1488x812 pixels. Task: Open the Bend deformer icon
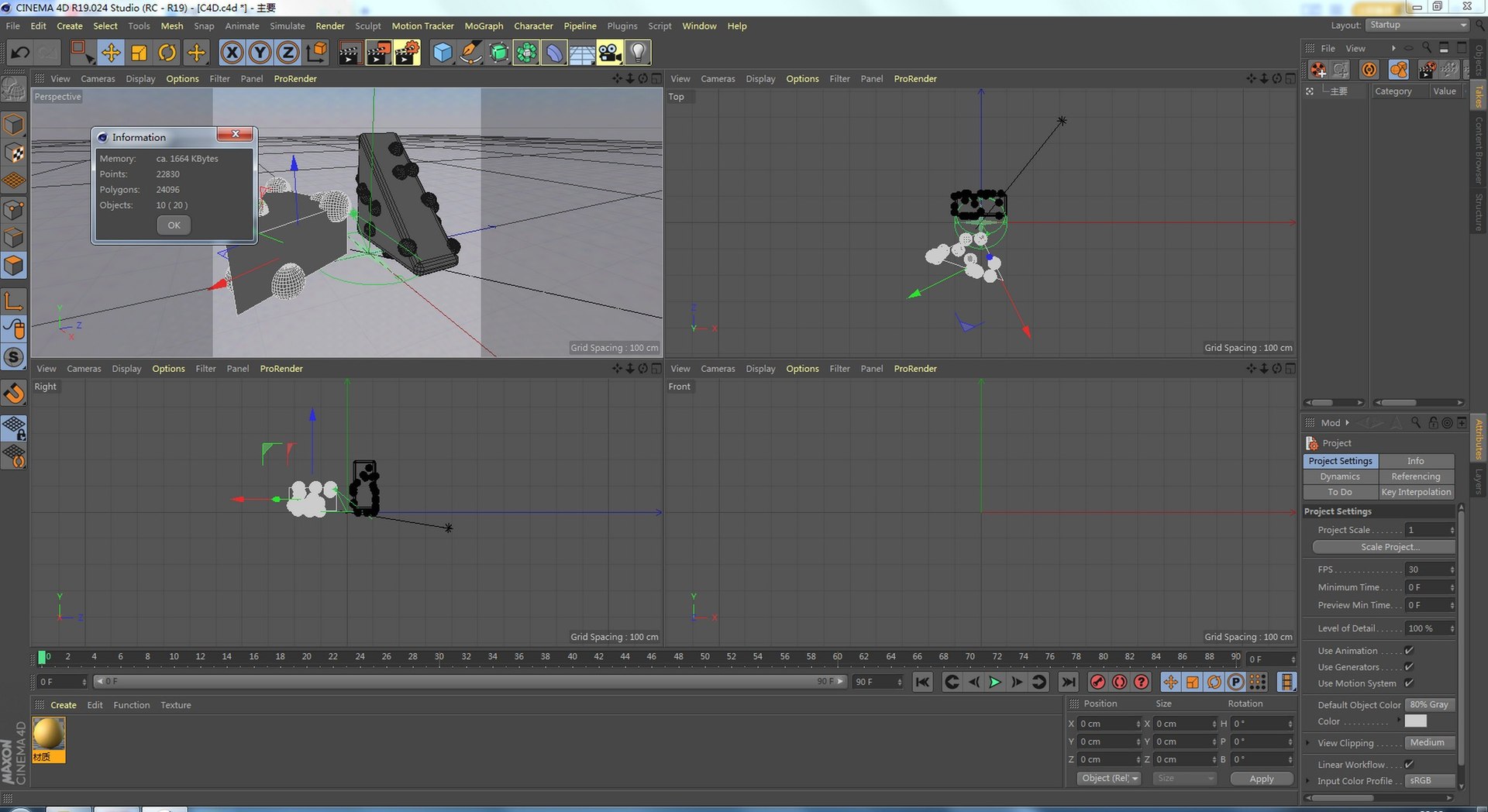tap(554, 53)
